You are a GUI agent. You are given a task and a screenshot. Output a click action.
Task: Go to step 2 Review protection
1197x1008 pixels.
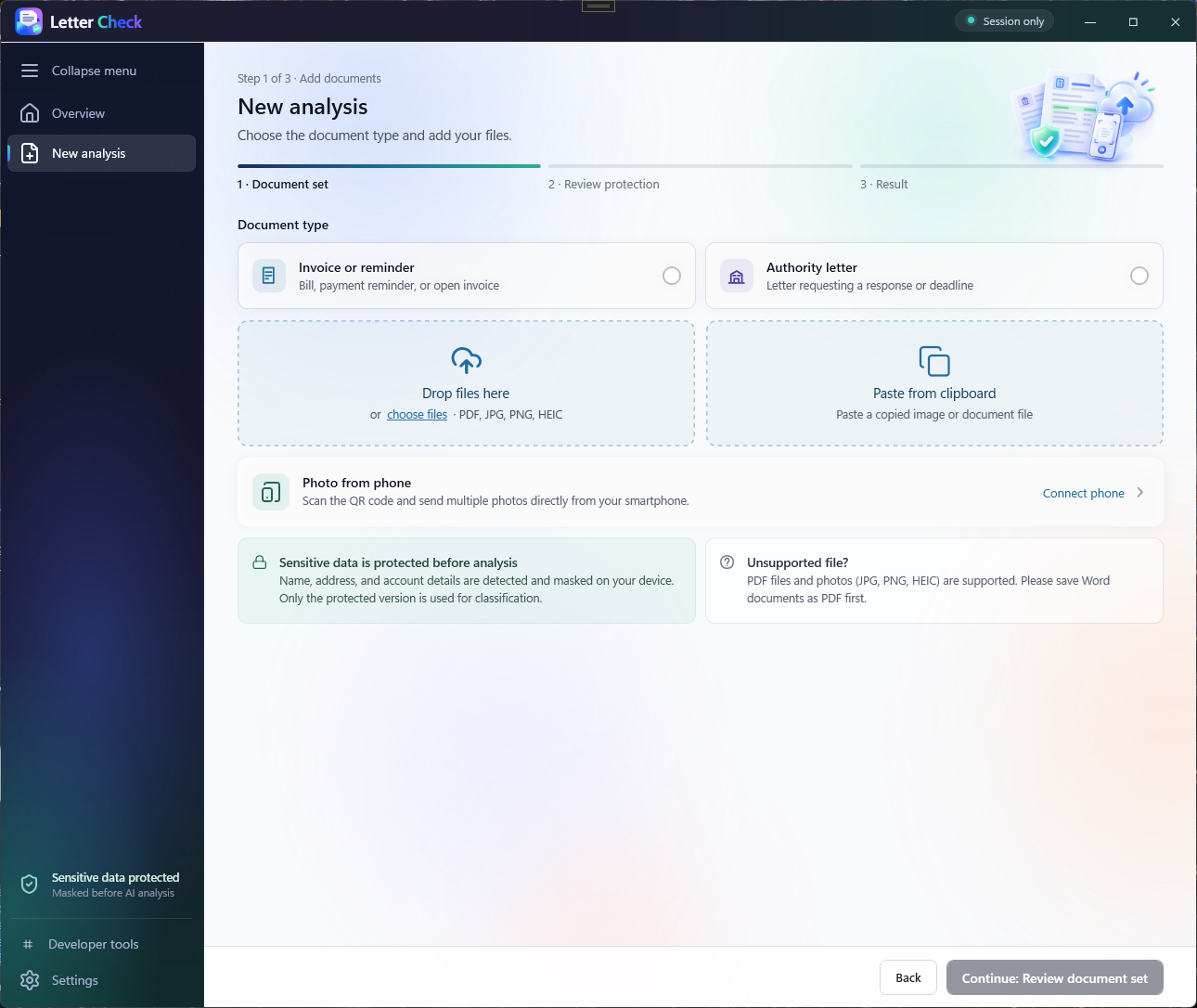click(x=604, y=184)
